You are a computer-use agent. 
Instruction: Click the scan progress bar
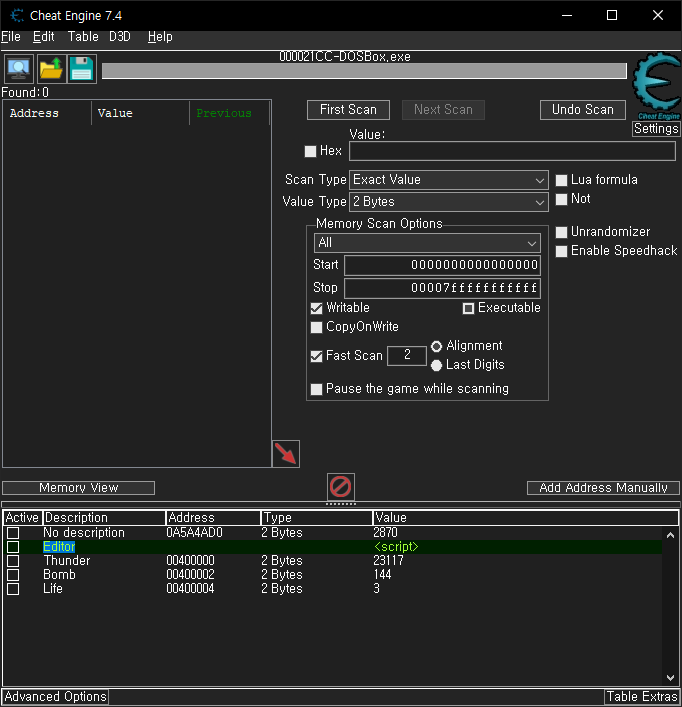(364, 71)
